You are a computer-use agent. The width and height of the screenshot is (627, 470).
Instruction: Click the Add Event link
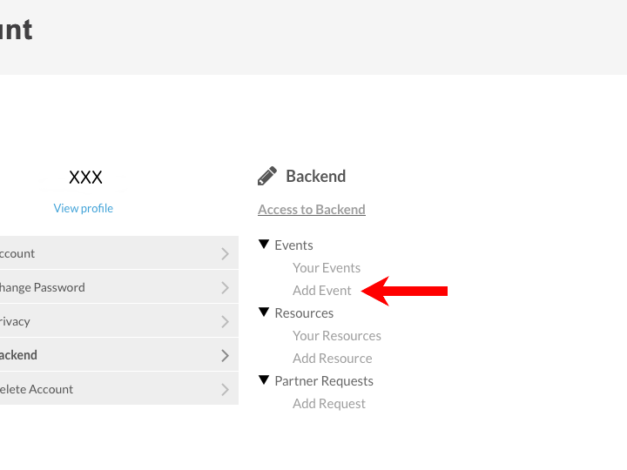322,291
